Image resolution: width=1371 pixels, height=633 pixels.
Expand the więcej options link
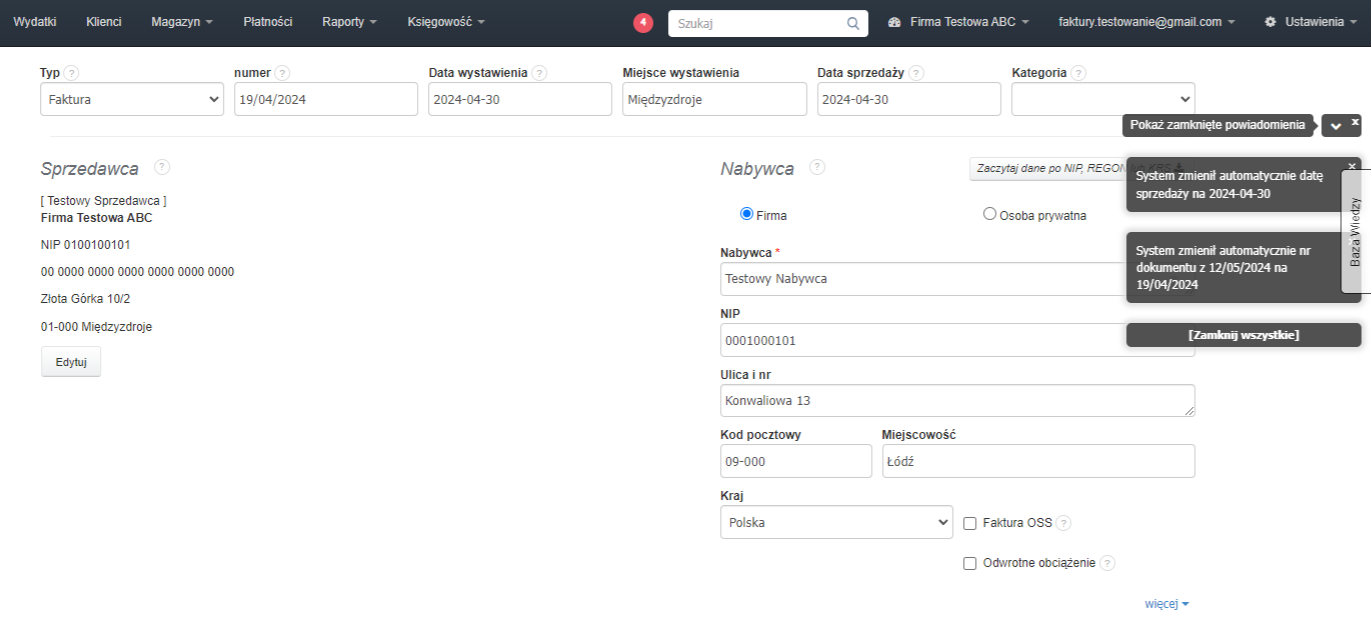pos(1166,604)
